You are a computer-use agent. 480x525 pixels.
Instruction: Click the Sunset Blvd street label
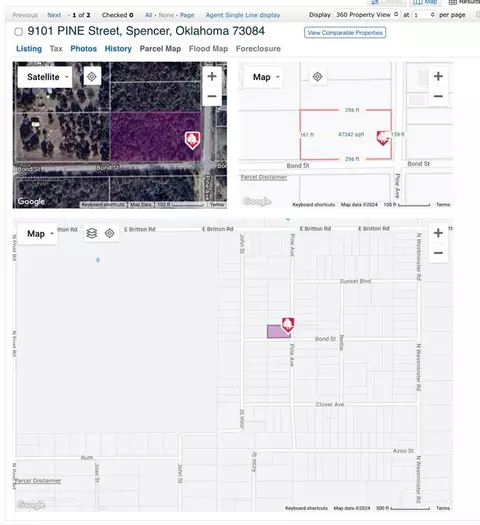(x=355, y=281)
